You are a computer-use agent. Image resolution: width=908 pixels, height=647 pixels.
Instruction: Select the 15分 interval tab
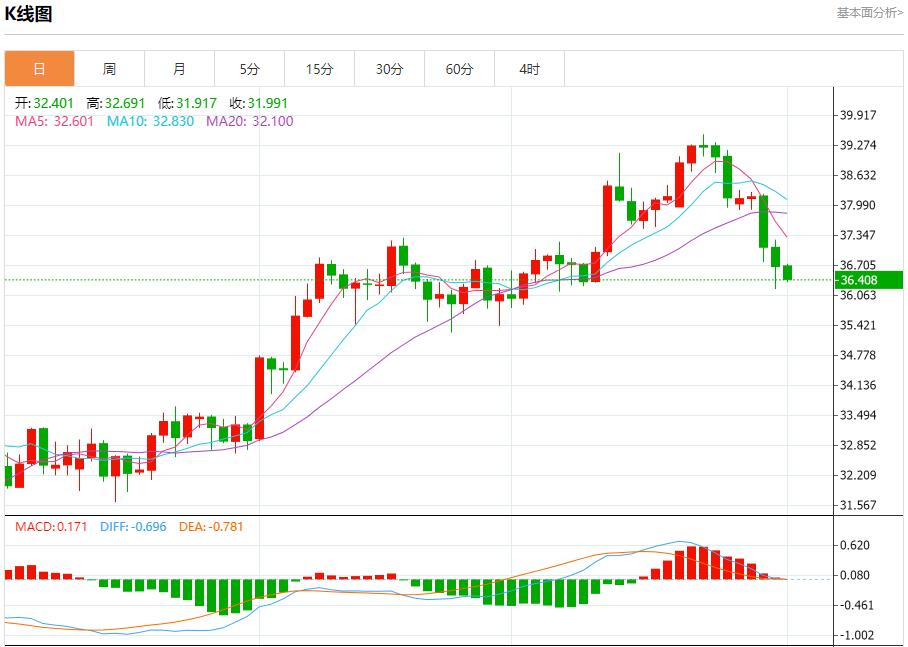pos(319,69)
